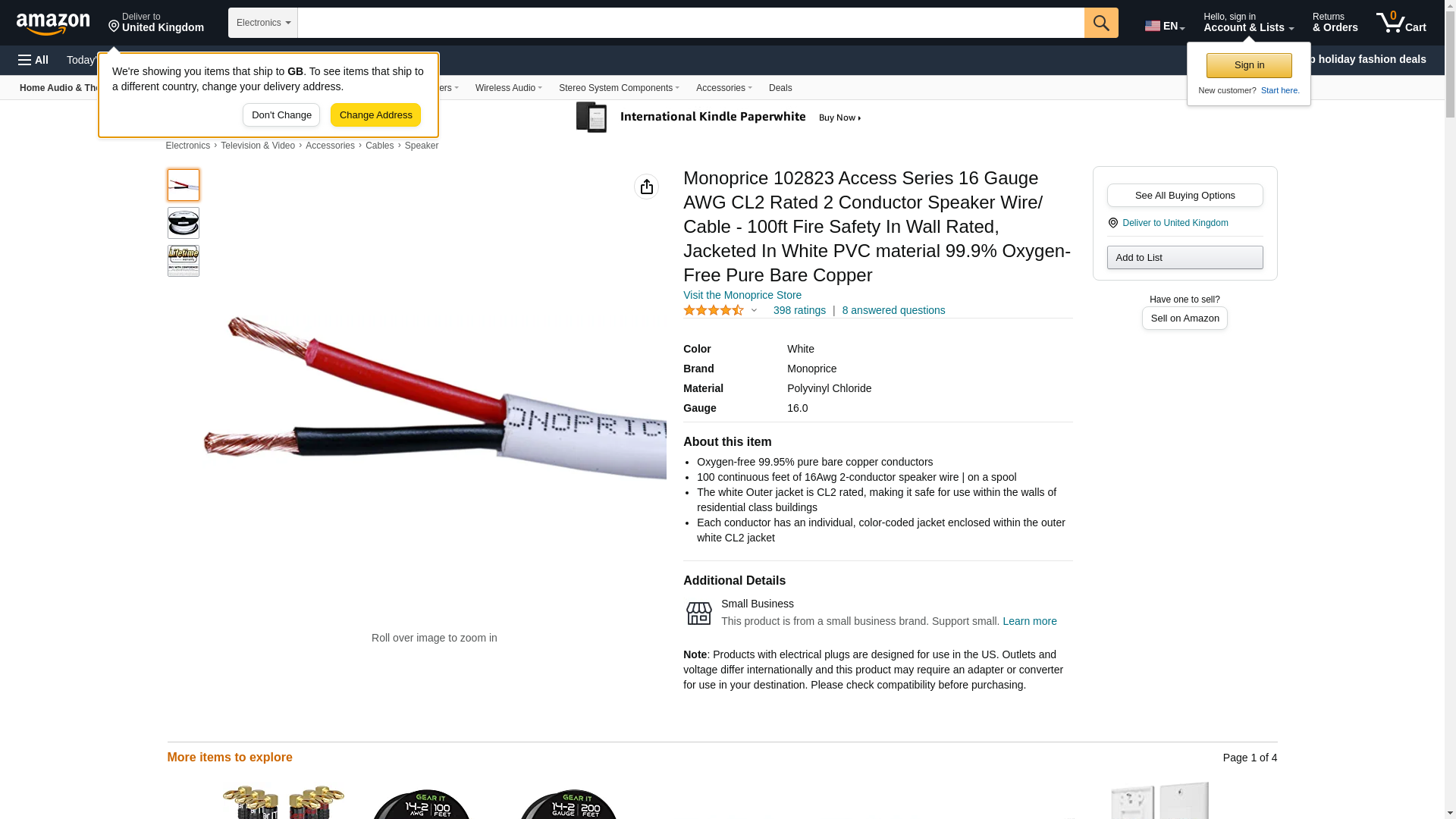The height and width of the screenshot is (819, 1456).
Task: Click the Amazon logo
Action: point(53,24)
